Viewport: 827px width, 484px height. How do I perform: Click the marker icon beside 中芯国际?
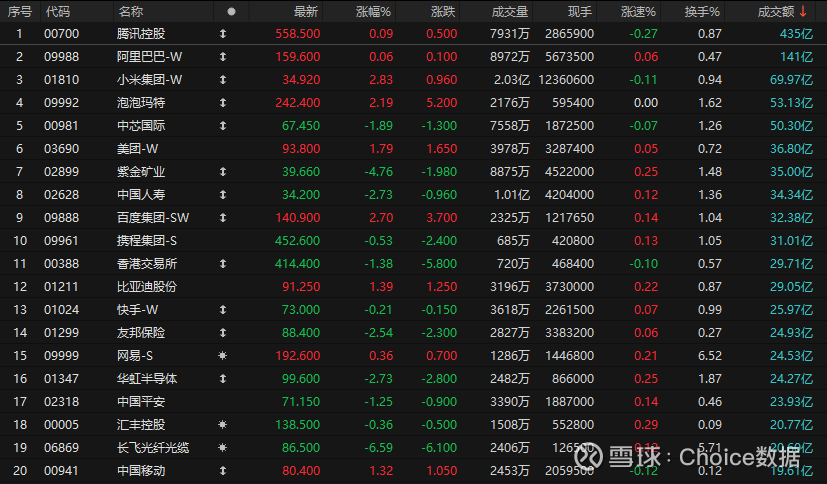(x=223, y=125)
